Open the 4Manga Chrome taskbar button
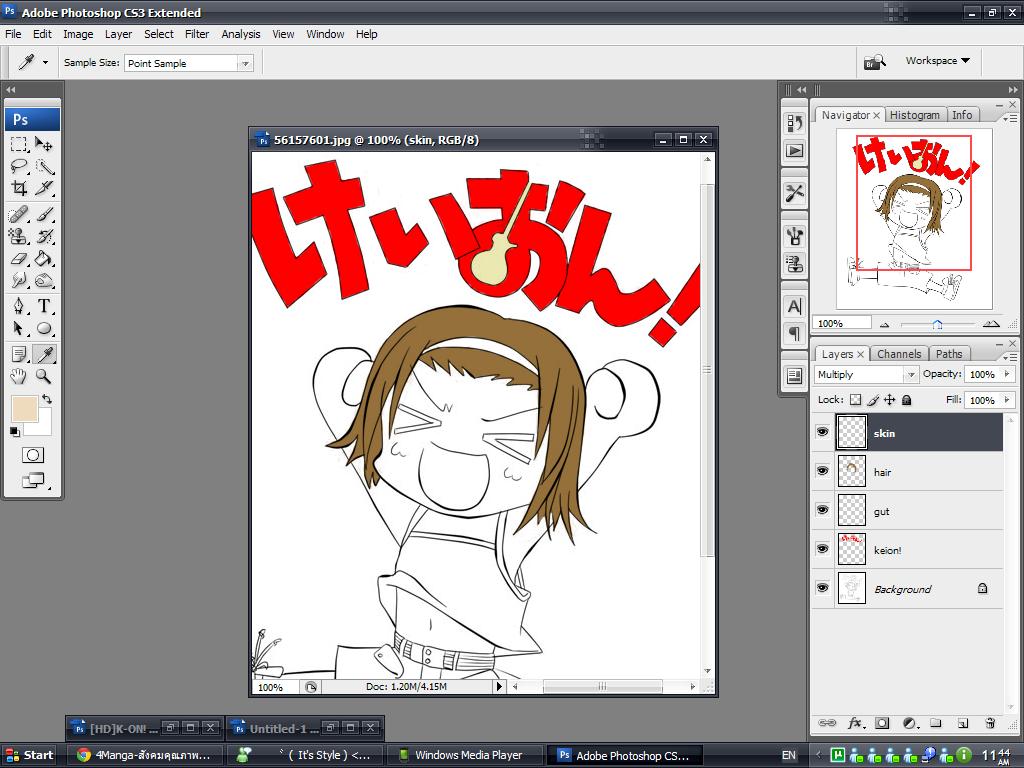This screenshot has height=768, width=1024. [x=146, y=755]
